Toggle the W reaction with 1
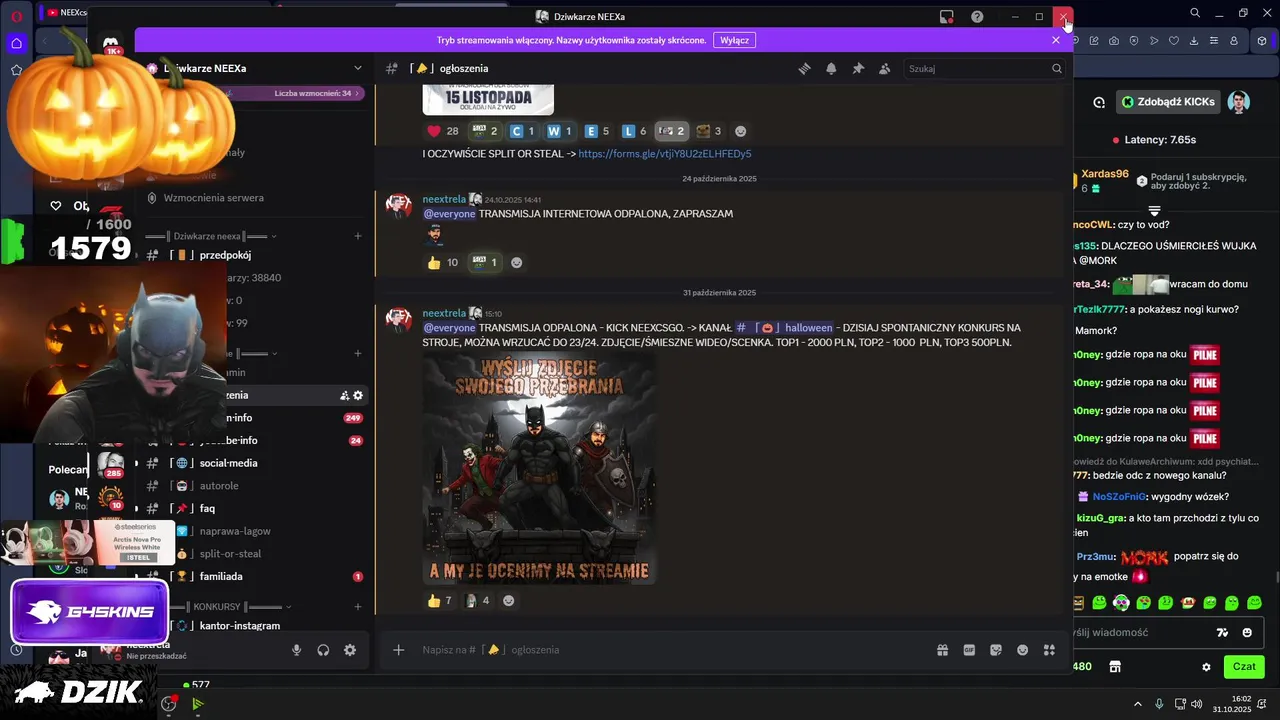This screenshot has height=720, width=1280. (x=559, y=131)
